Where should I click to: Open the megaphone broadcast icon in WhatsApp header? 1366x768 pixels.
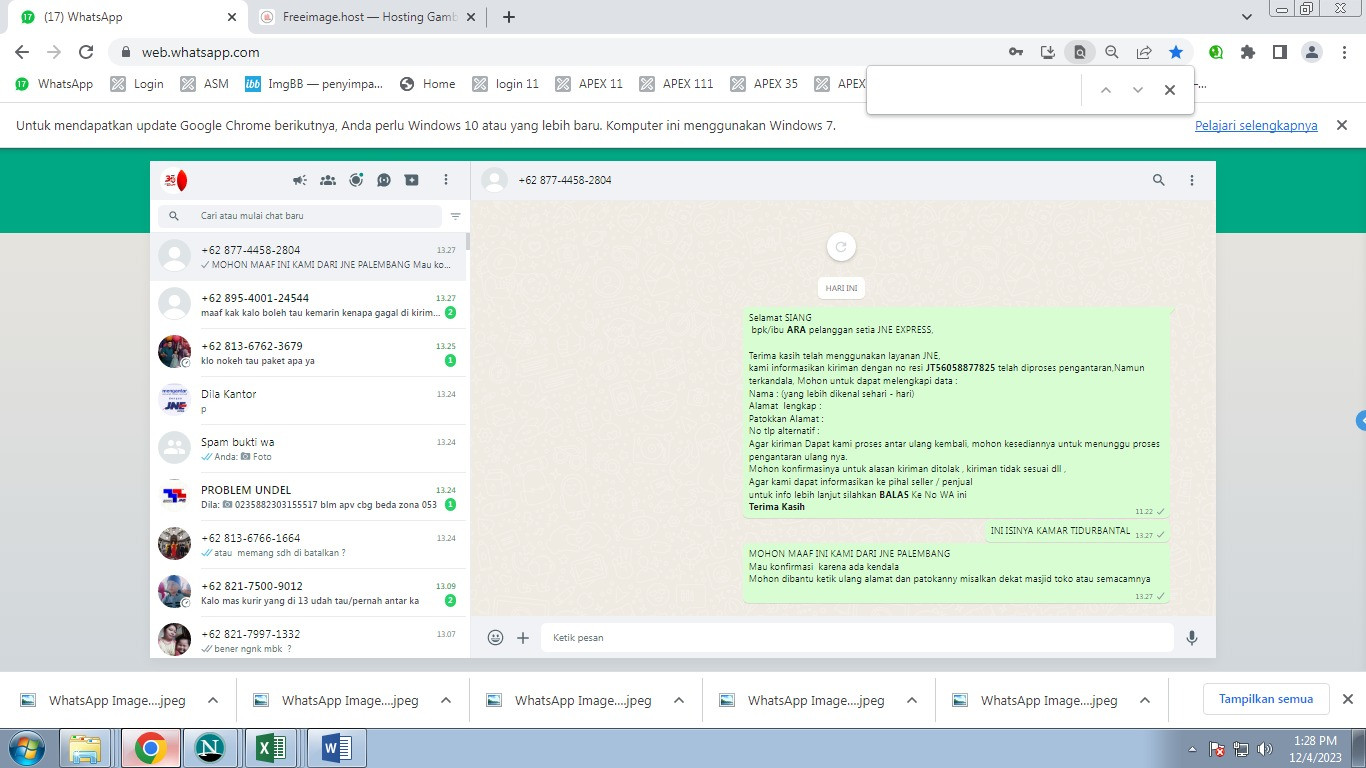point(299,180)
